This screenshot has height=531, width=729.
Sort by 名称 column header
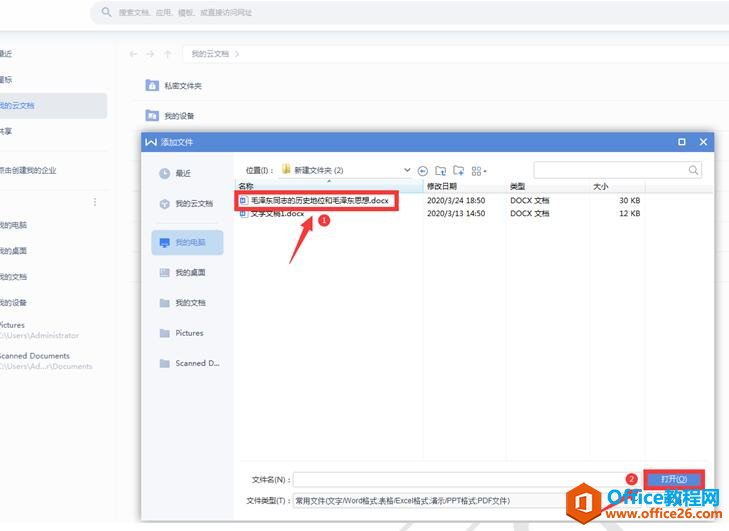click(x=329, y=186)
